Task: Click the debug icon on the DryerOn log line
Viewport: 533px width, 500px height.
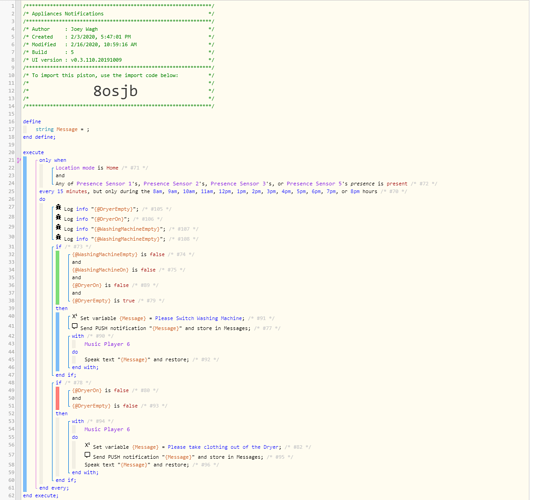Action: coord(58,217)
